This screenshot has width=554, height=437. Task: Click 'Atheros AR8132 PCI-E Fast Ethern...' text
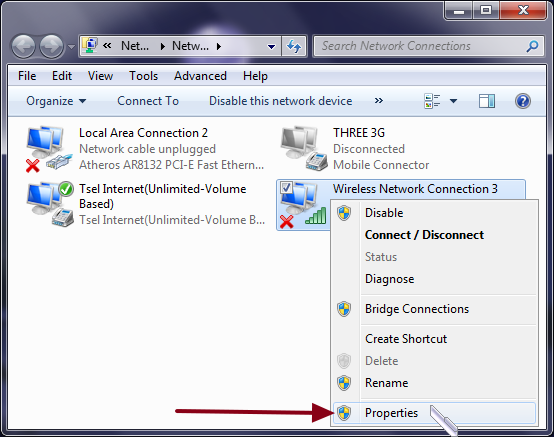pyautogui.click(x=171, y=165)
